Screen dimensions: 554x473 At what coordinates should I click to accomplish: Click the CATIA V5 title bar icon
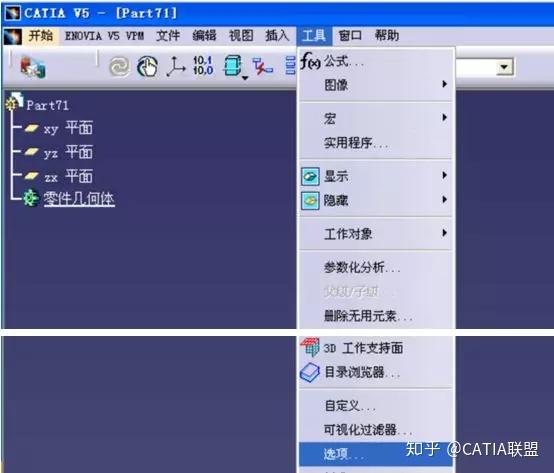pos(13,13)
